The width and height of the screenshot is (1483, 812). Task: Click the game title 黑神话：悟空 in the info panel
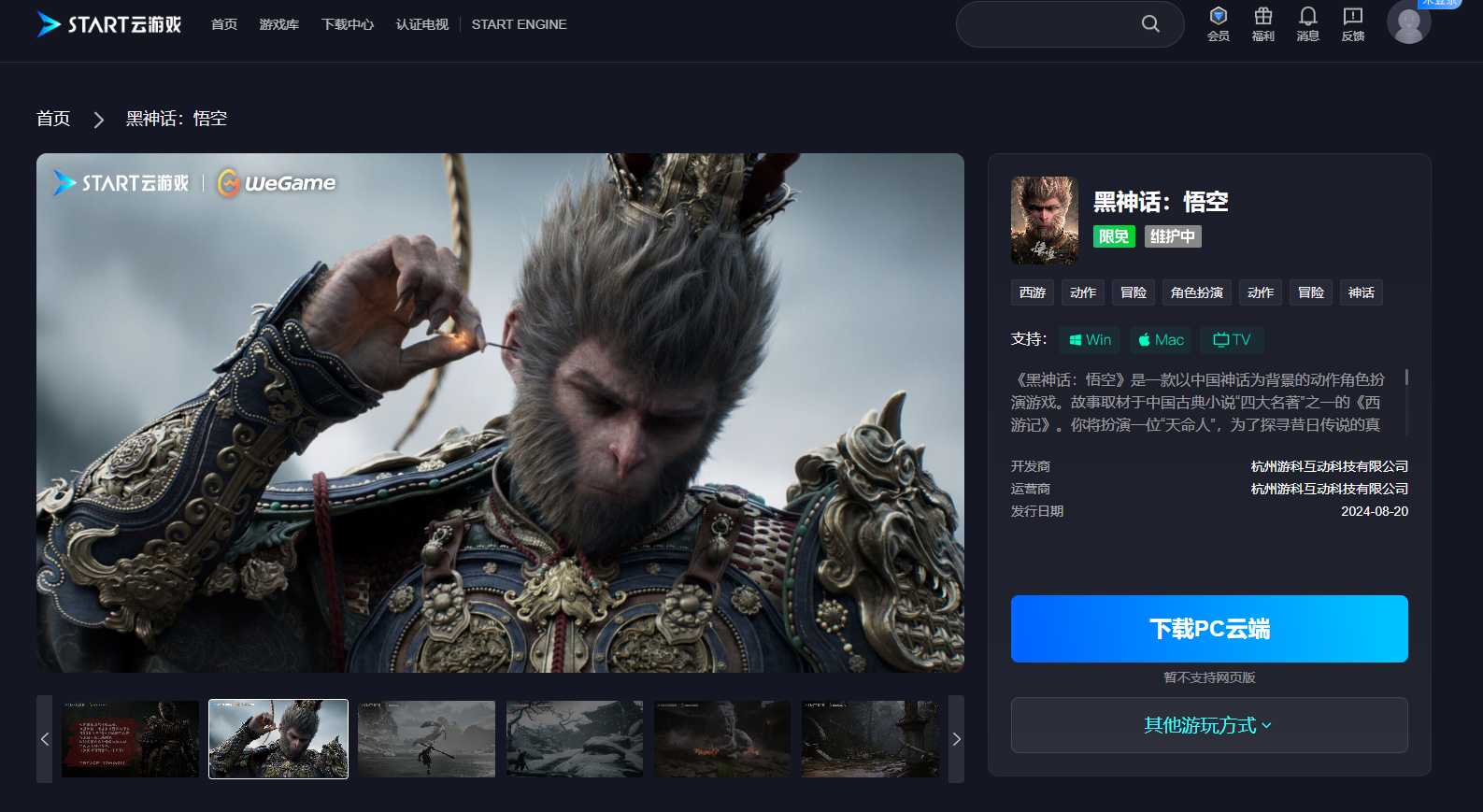(x=1161, y=202)
